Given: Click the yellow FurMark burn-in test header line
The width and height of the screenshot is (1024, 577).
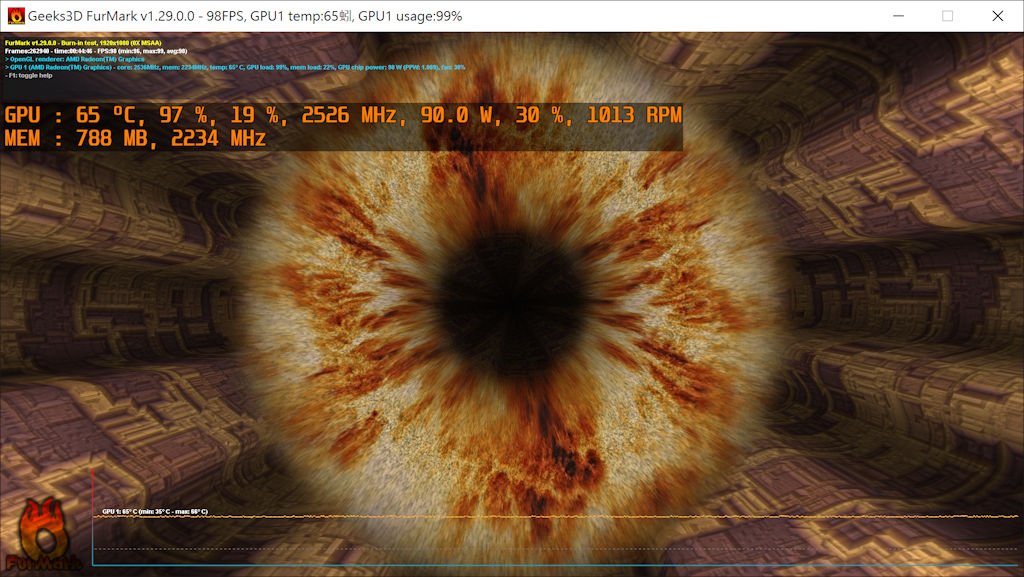Looking at the screenshot, I should point(96,43).
